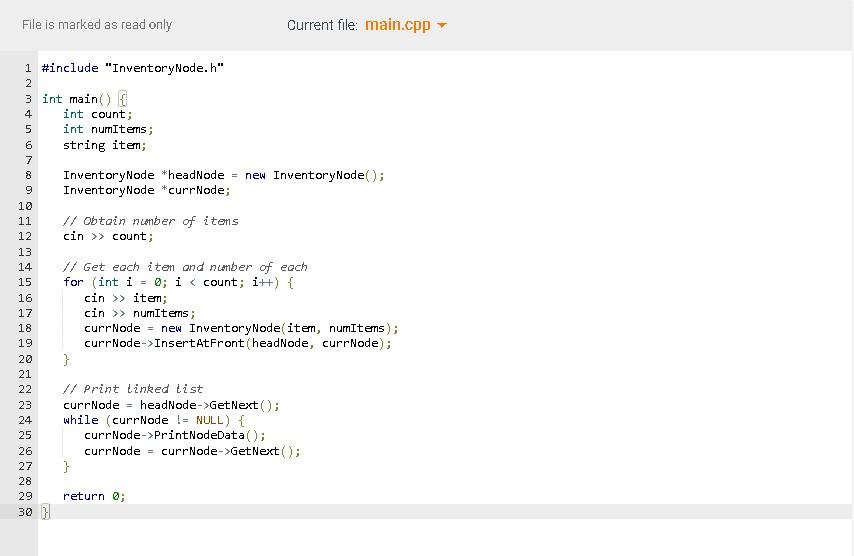Click the PrintNodeData() call
This screenshot has height=556, width=854.
pyautogui.click(x=174, y=435)
